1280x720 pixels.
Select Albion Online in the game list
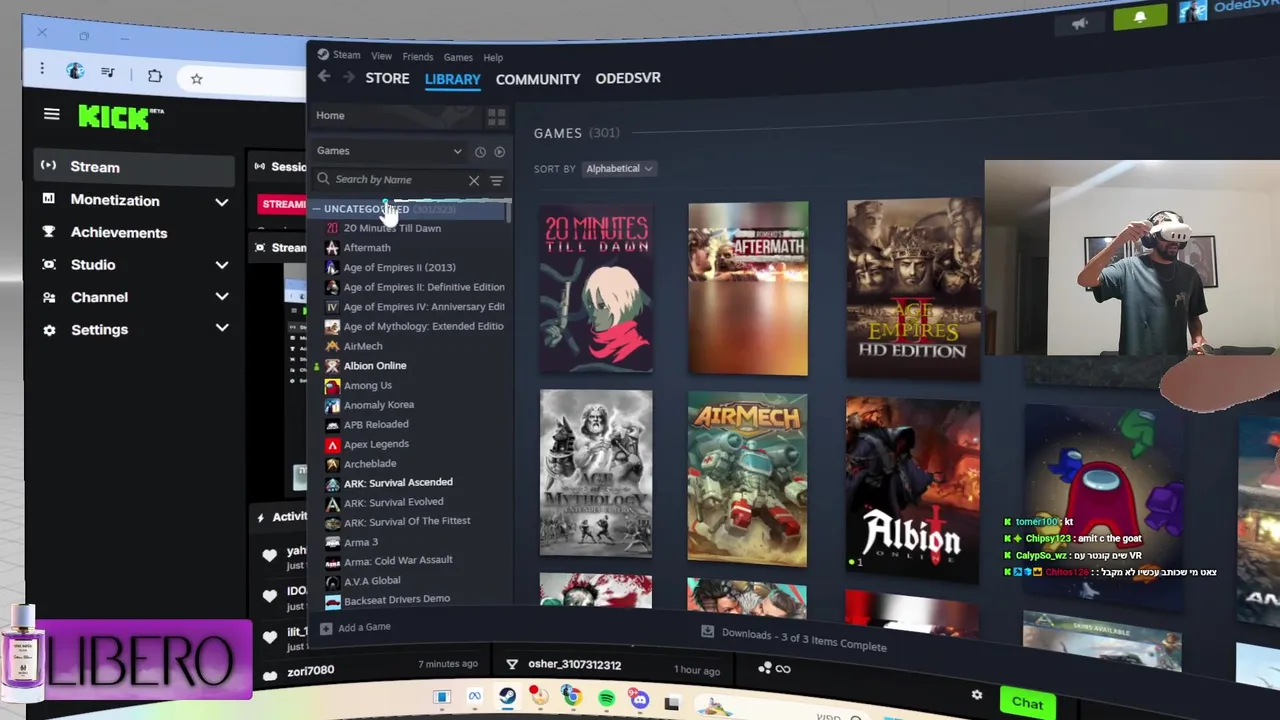(375, 366)
